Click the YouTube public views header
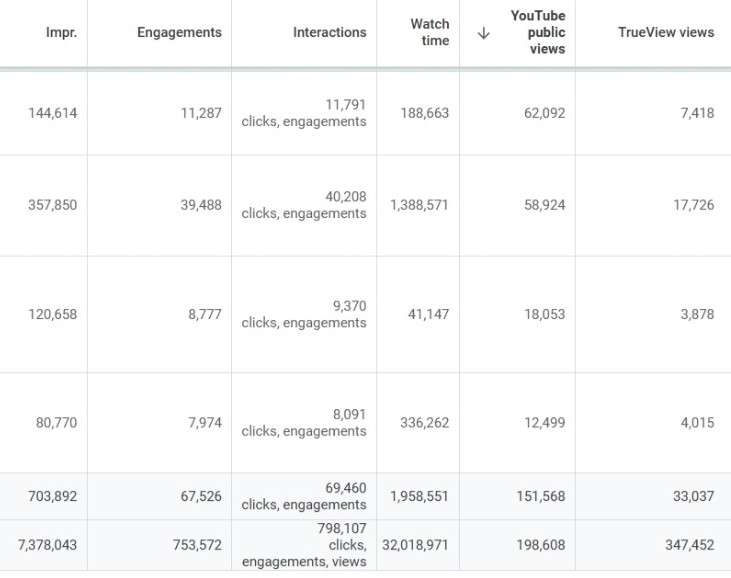 coord(537,33)
